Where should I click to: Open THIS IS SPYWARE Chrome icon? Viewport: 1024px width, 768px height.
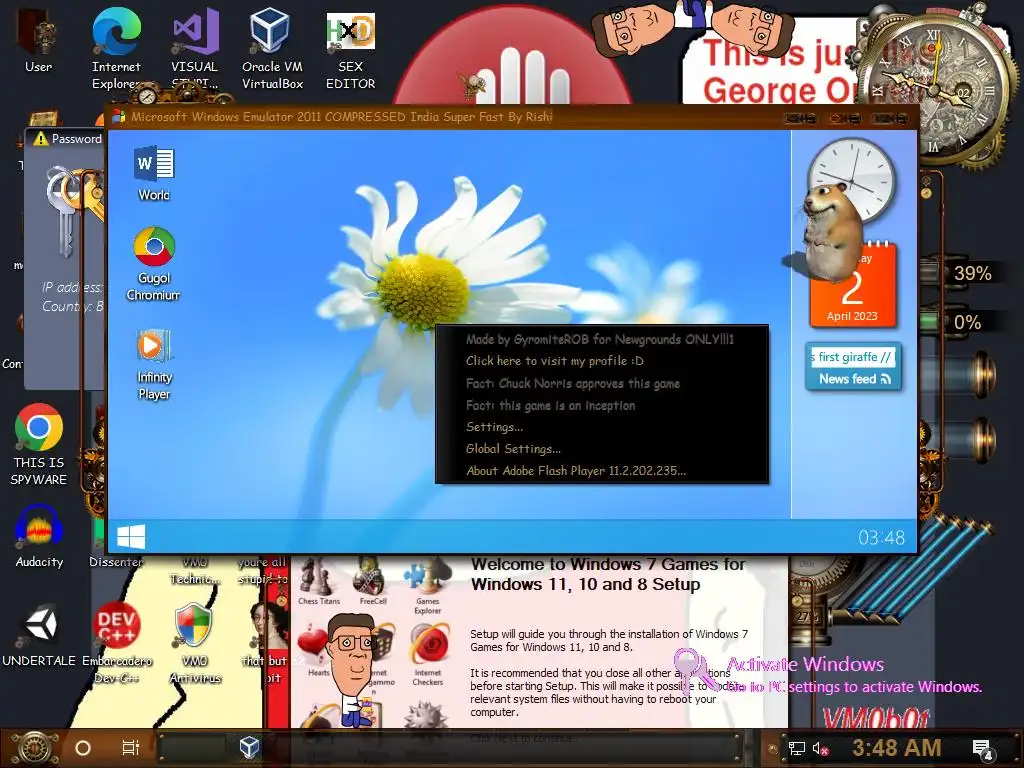coord(39,444)
